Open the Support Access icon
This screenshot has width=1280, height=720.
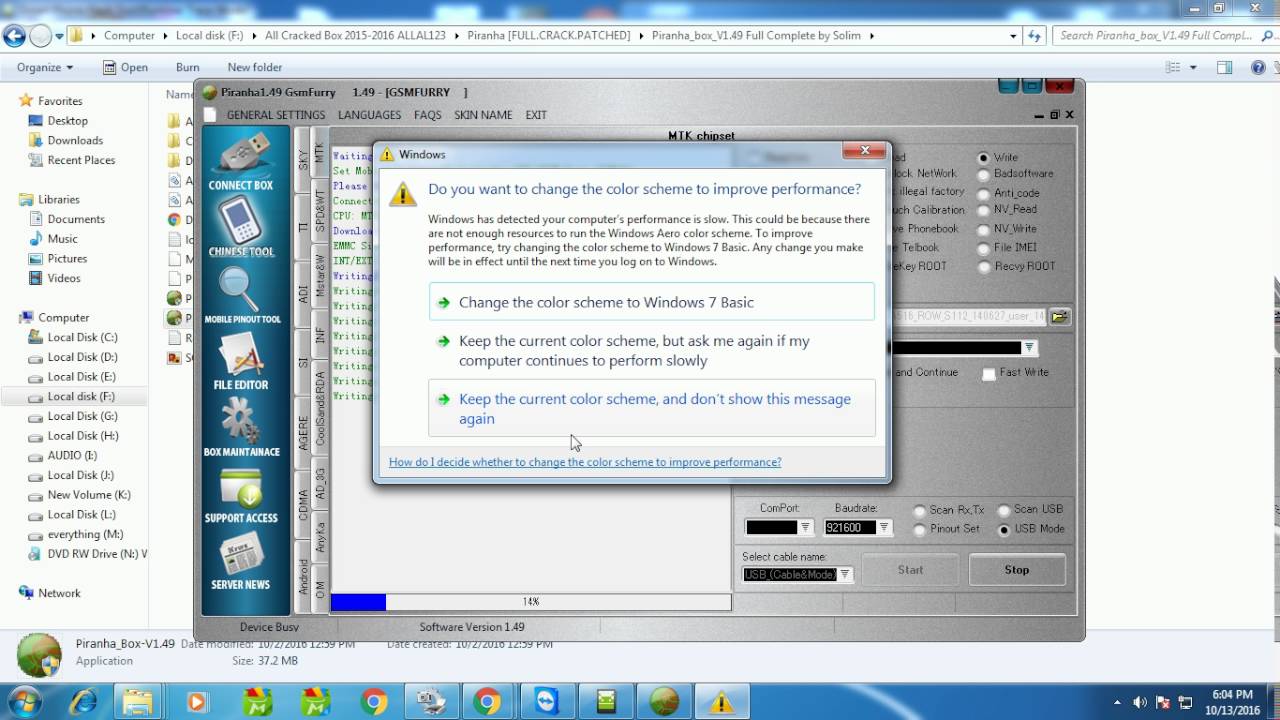[241, 495]
